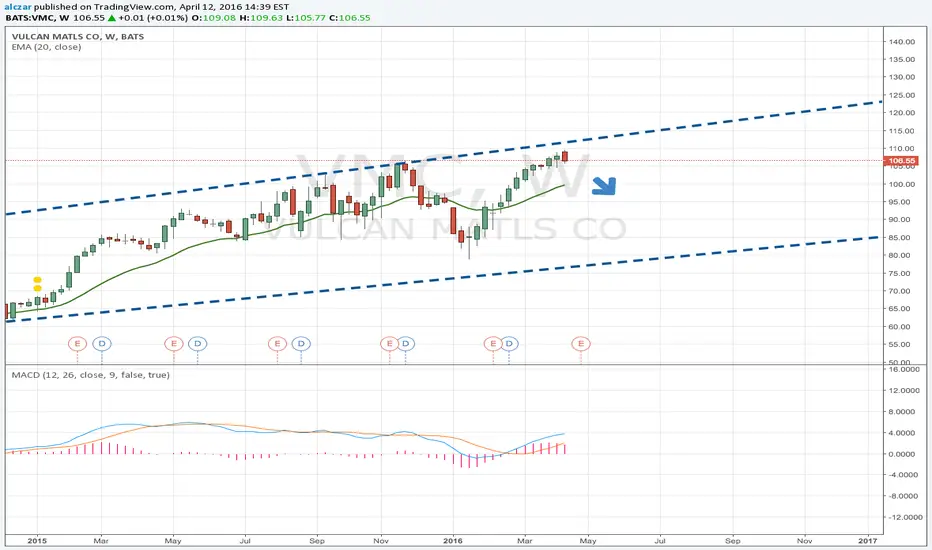Click the 2015 time axis label

click(37, 541)
